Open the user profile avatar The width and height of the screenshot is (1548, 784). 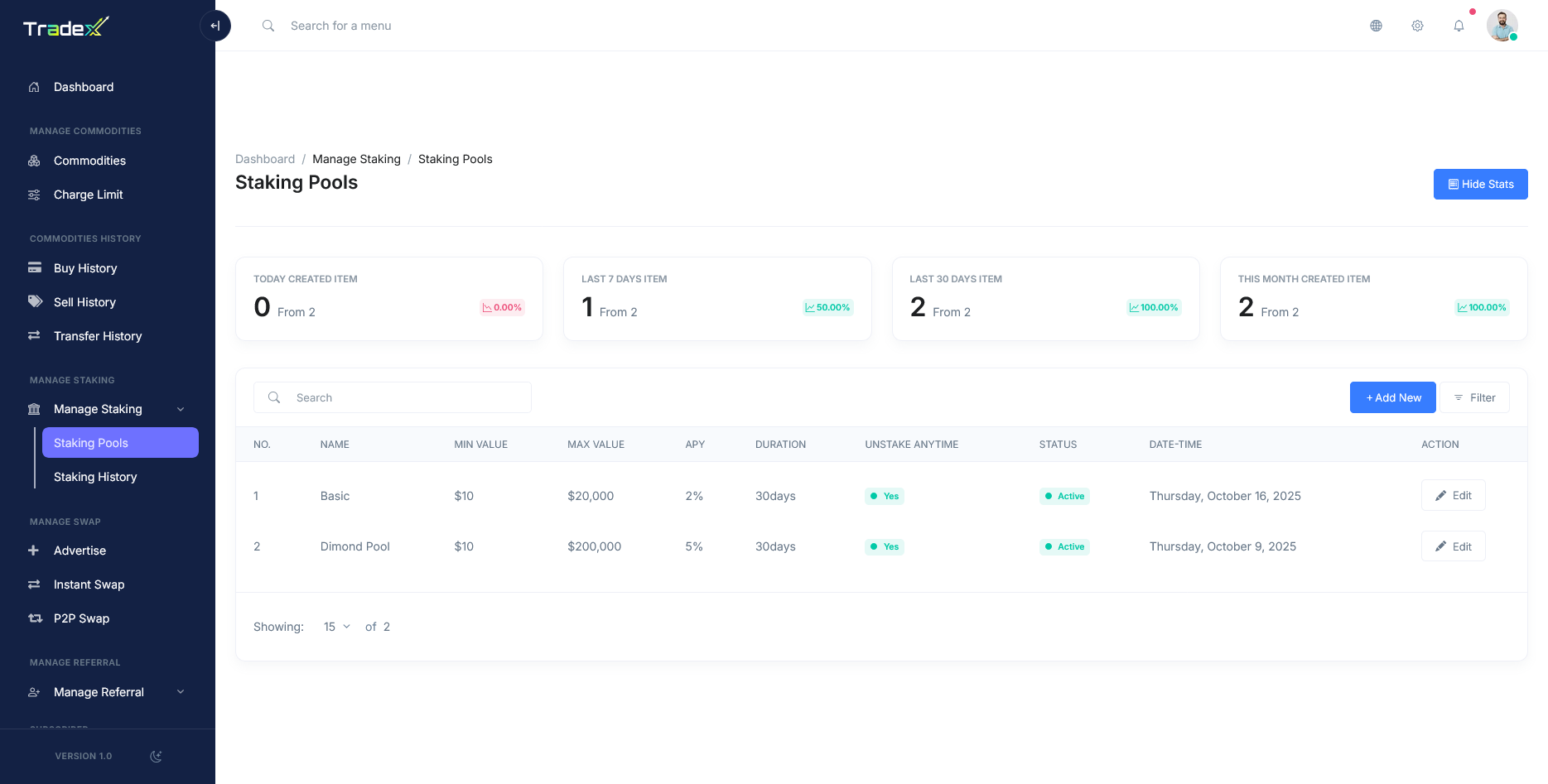pyautogui.click(x=1502, y=26)
